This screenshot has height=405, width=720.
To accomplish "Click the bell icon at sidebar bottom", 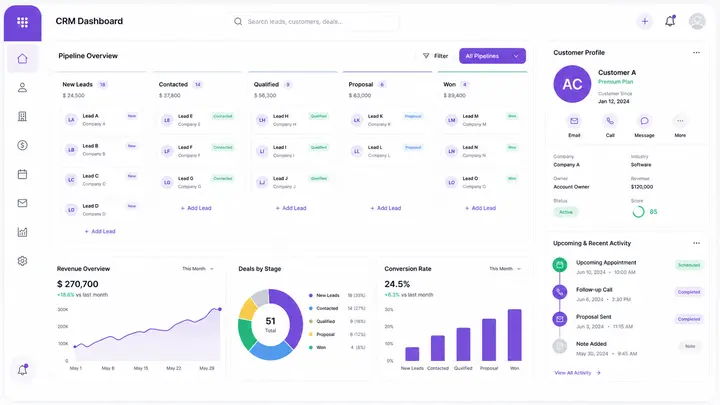I will click(x=22, y=370).
